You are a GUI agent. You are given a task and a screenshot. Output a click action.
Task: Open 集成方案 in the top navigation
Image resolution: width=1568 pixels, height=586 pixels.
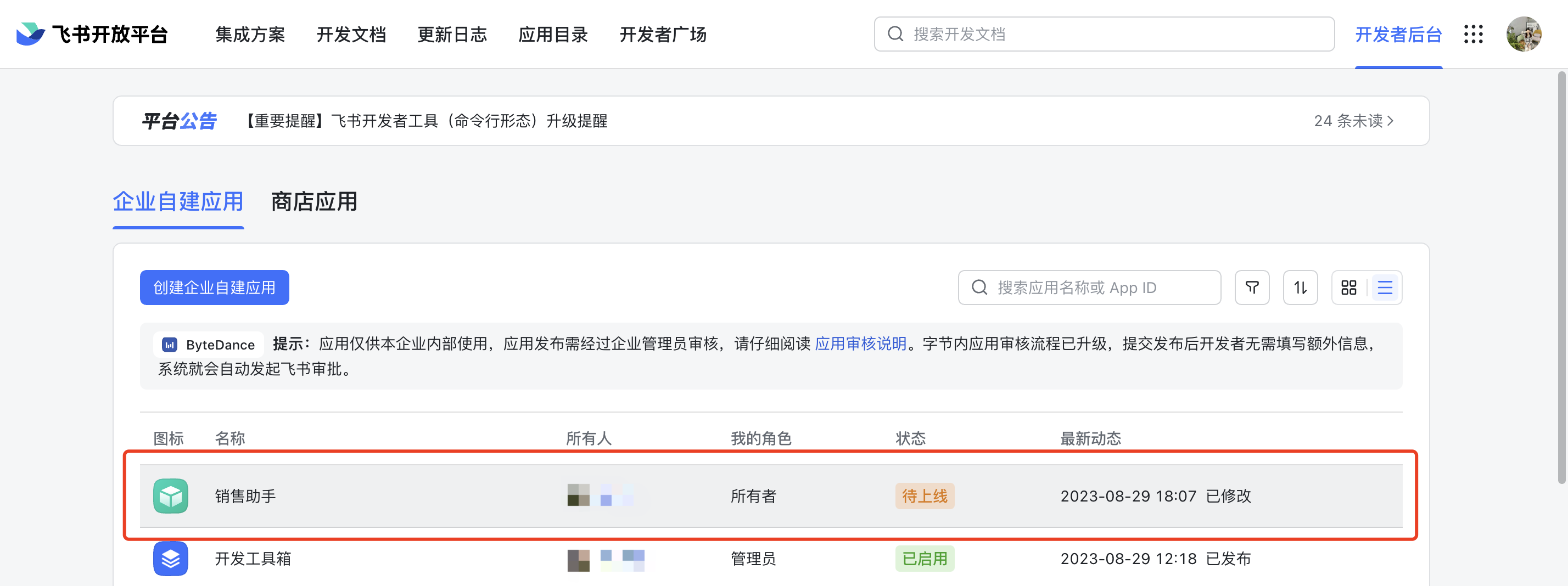(250, 34)
